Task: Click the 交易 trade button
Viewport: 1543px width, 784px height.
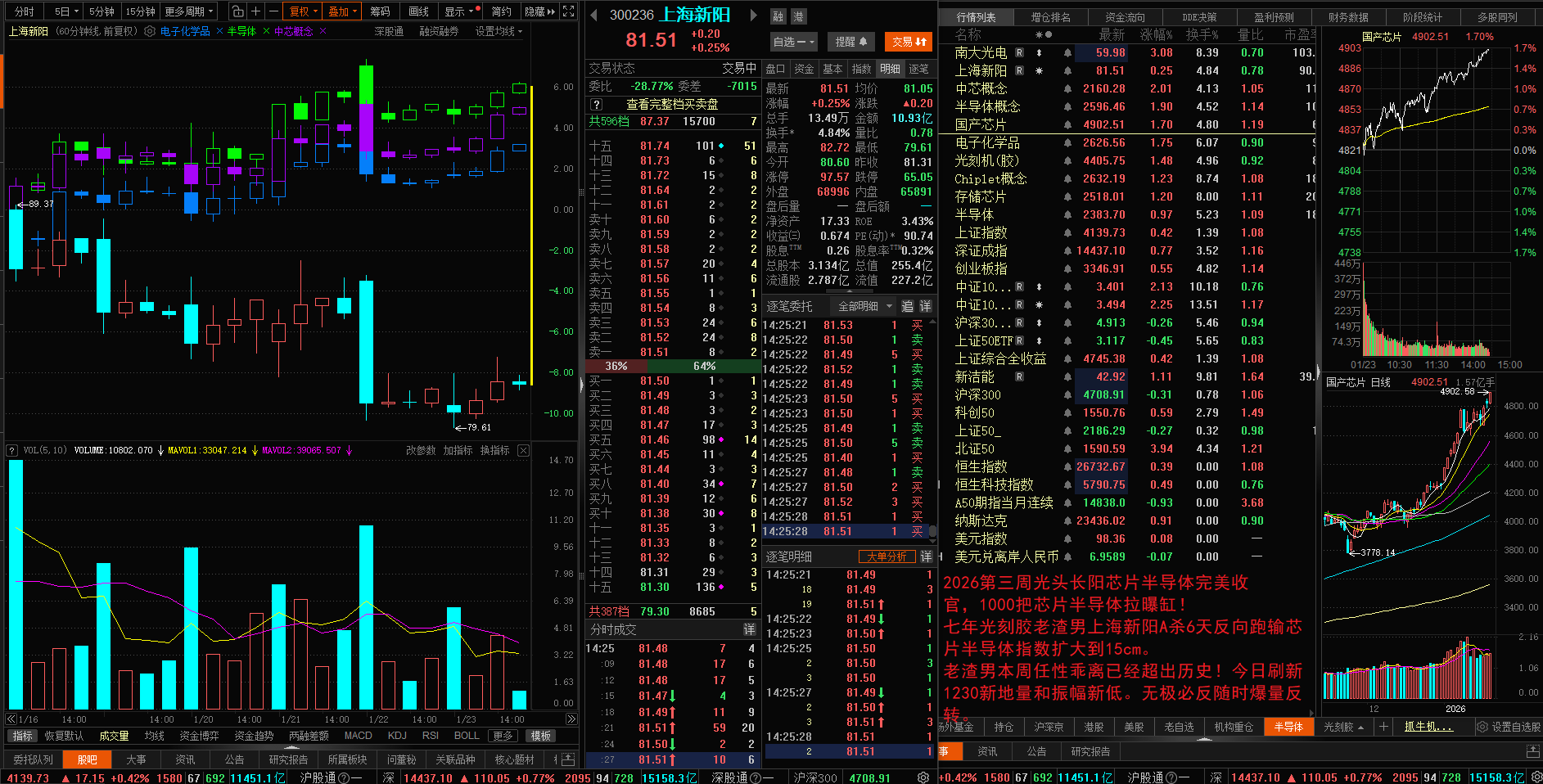Action: click(x=909, y=42)
